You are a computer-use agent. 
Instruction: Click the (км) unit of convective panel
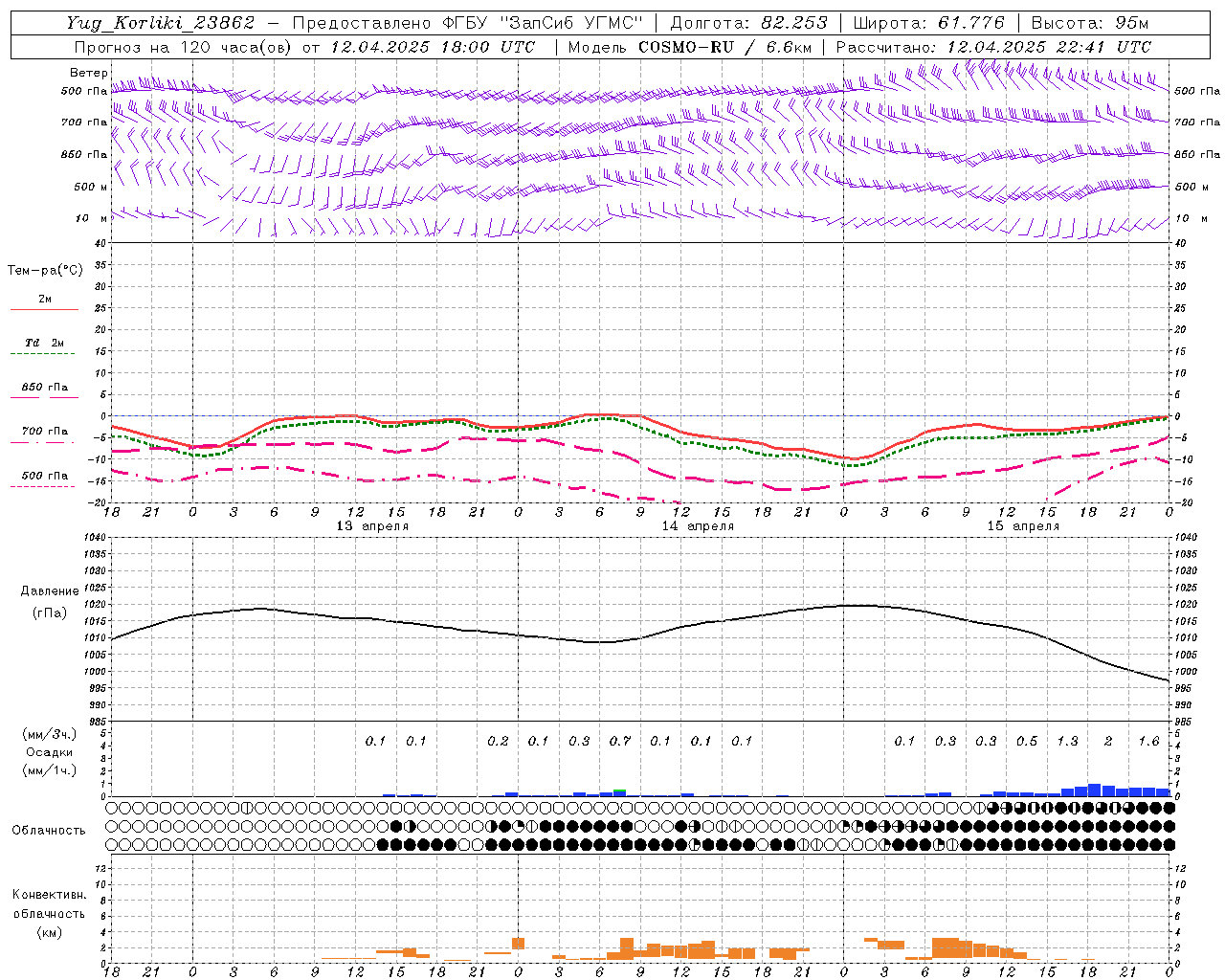(49, 932)
